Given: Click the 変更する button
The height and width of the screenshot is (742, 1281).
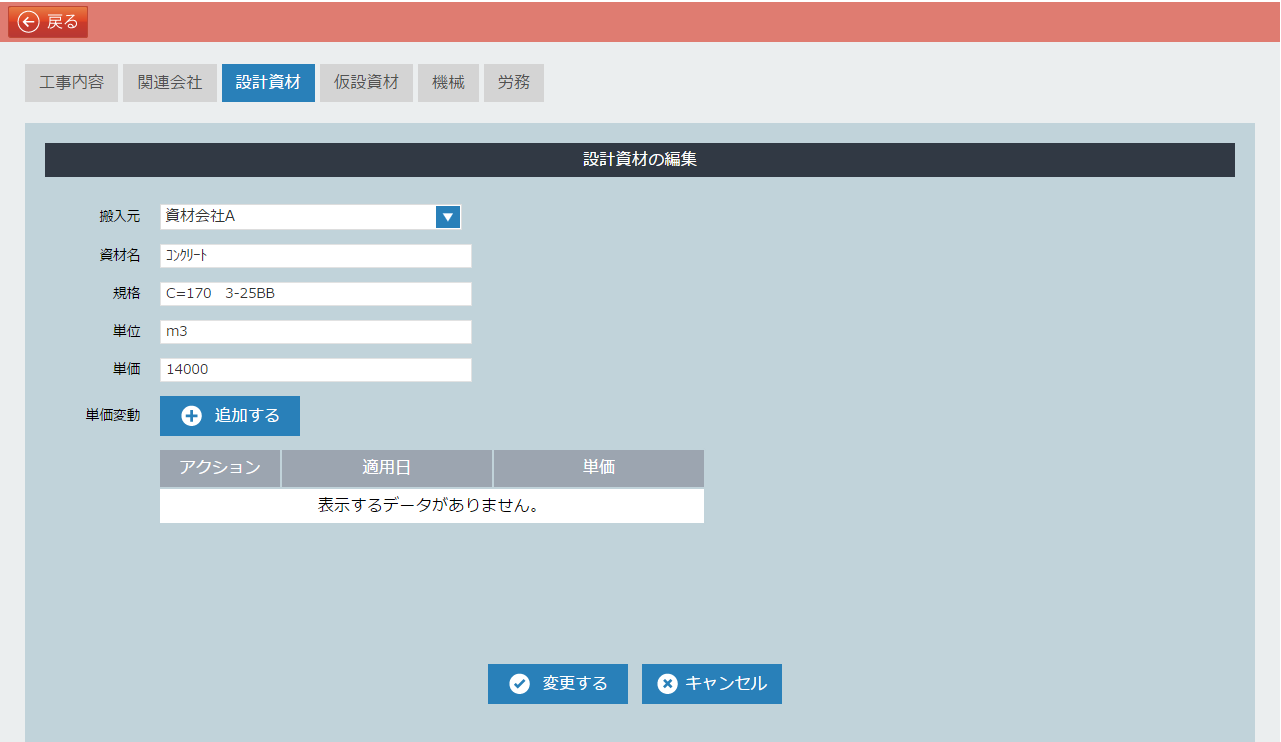Looking at the screenshot, I should point(558,684).
